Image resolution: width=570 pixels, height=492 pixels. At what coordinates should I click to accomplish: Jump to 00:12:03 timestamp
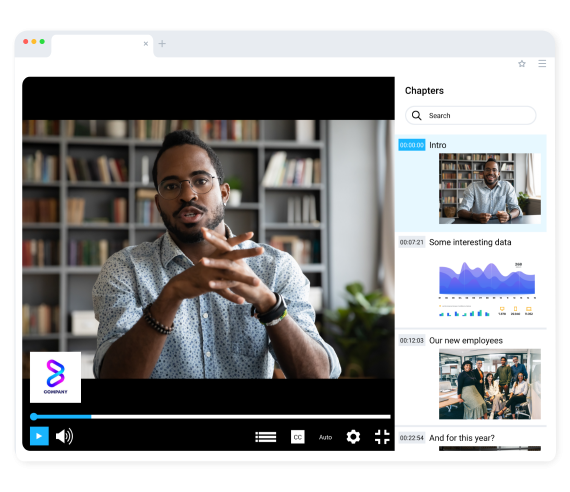tap(412, 340)
